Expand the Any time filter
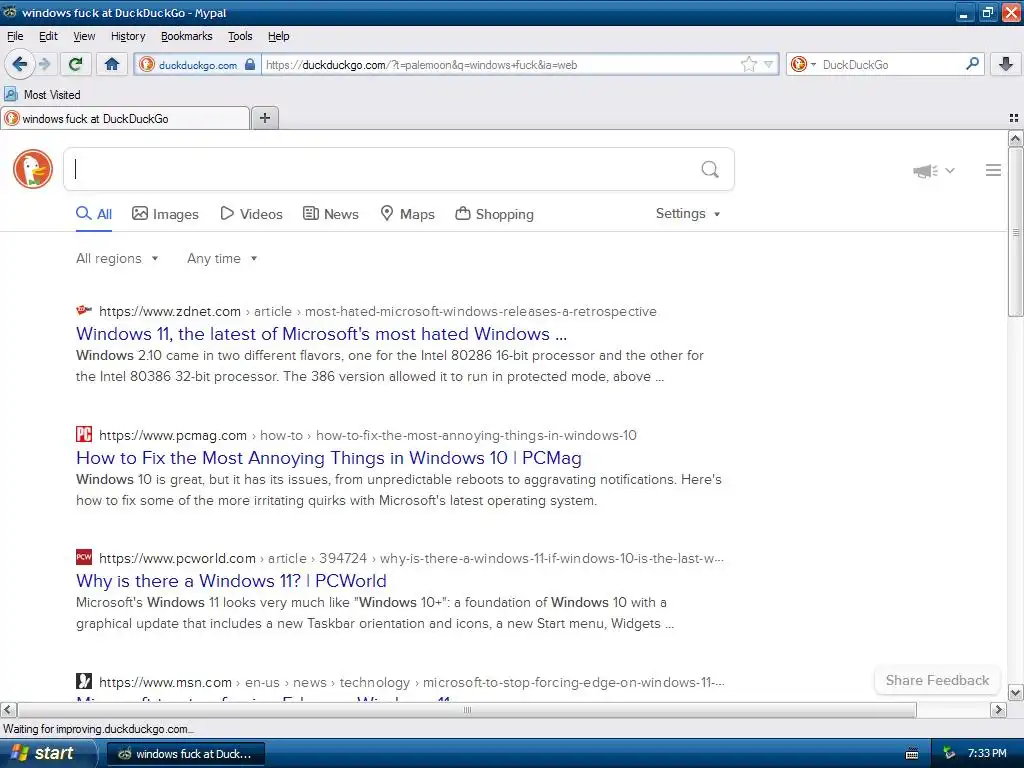 (x=222, y=258)
